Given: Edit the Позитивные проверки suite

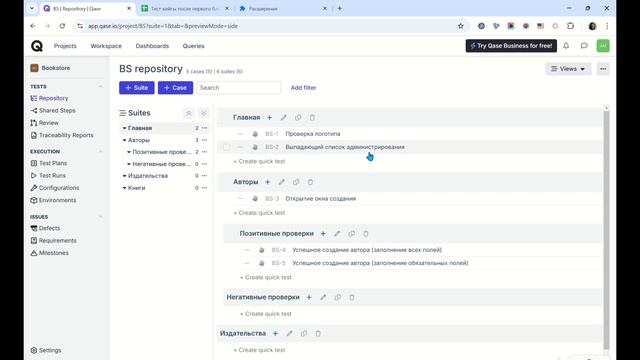Looking at the screenshot, I should pyautogui.click(x=337, y=234).
